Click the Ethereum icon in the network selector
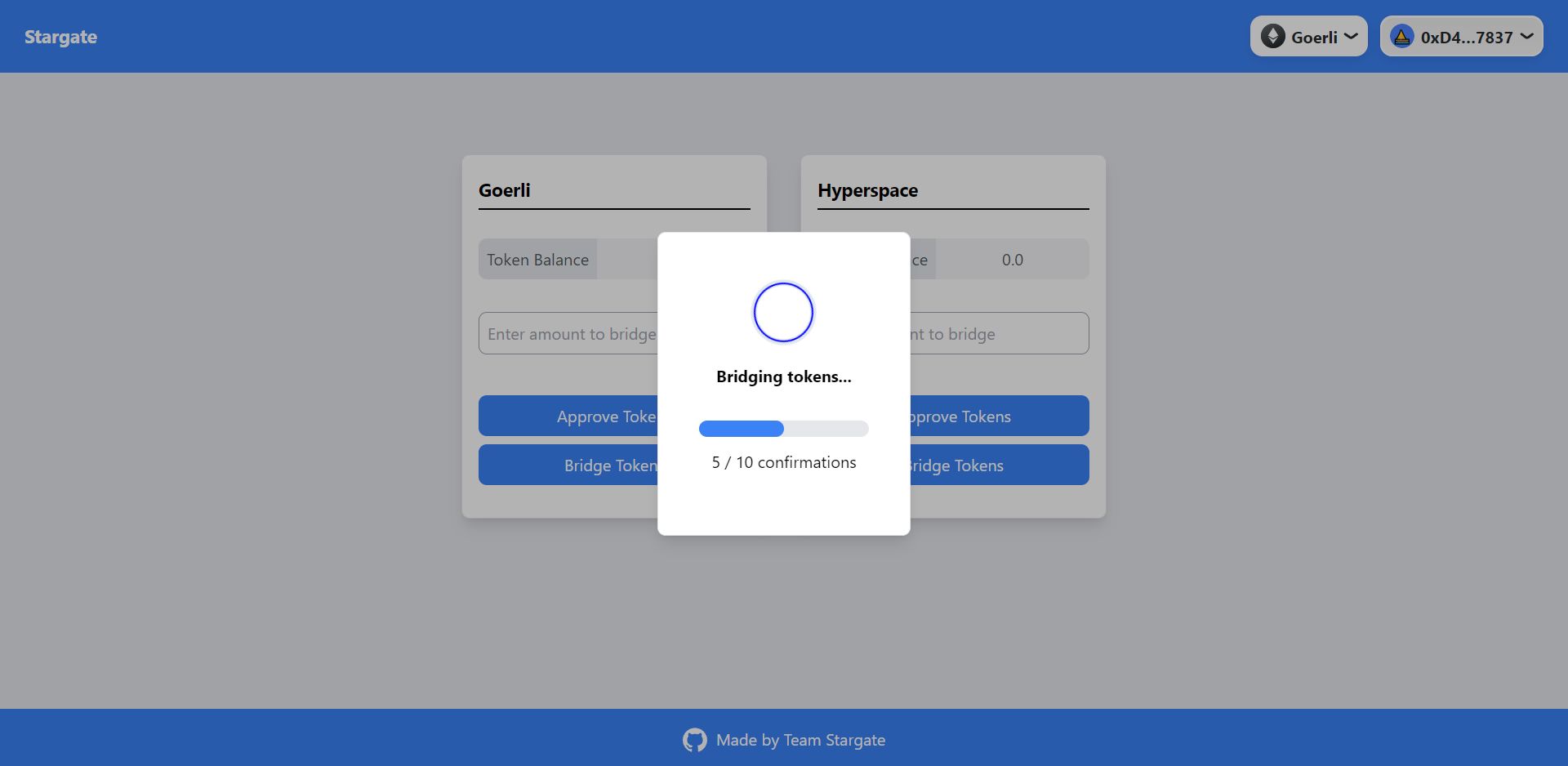Image resolution: width=1568 pixels, height=766 pixels. point(1272,37)
